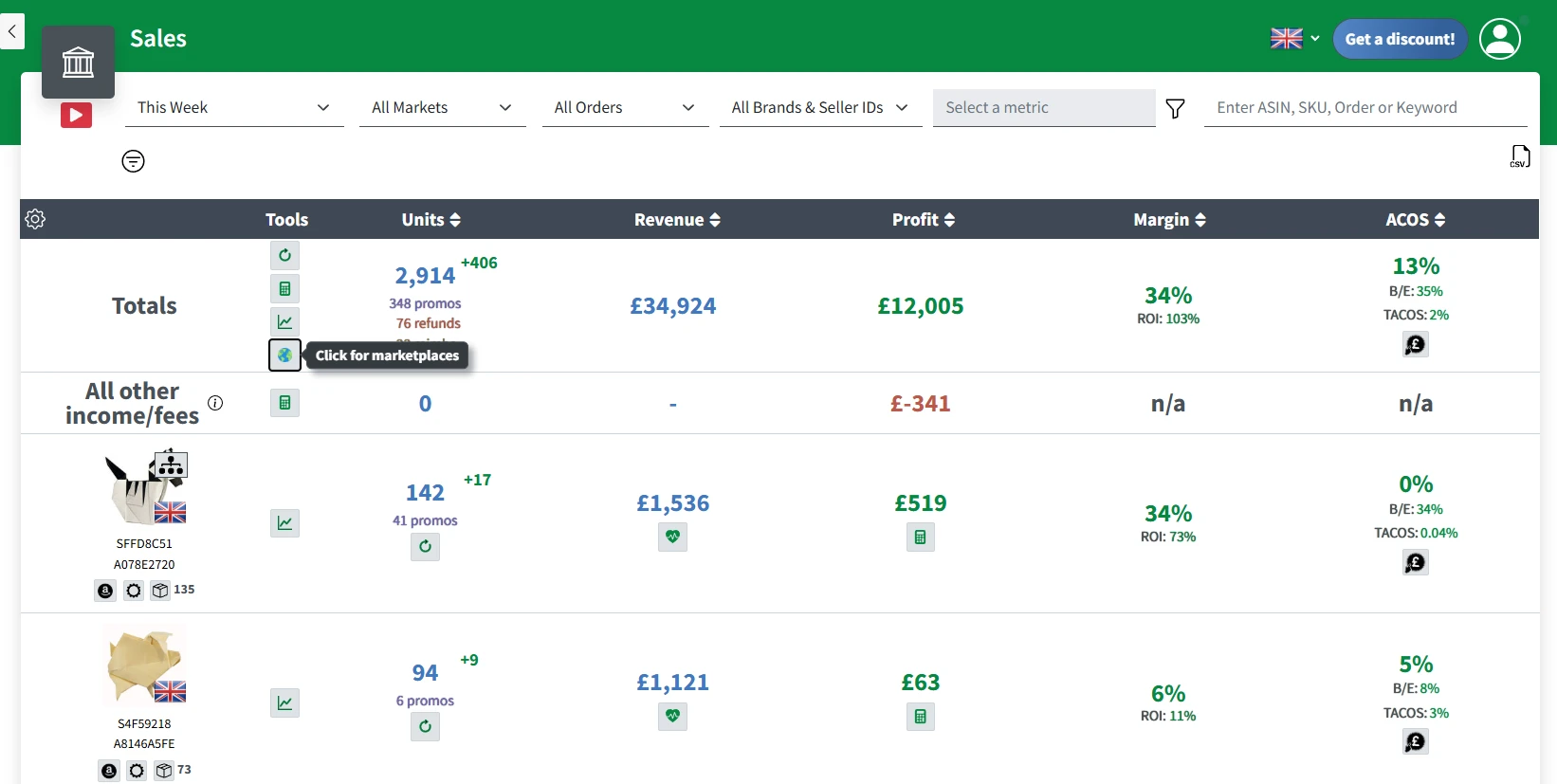Open the user profile avatar
The width and height of the screenshot is (1557, 784).
tap(1500, 39)
